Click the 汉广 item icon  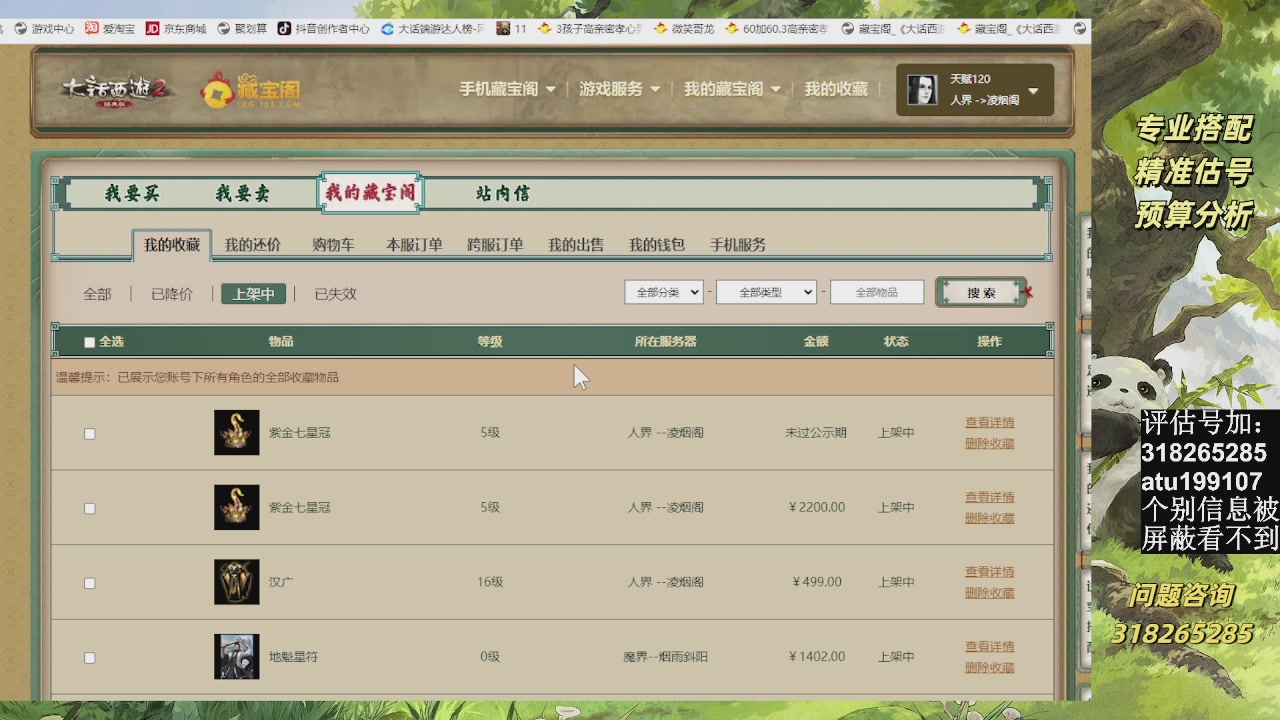pyautogui.click(x=236, y=582)
